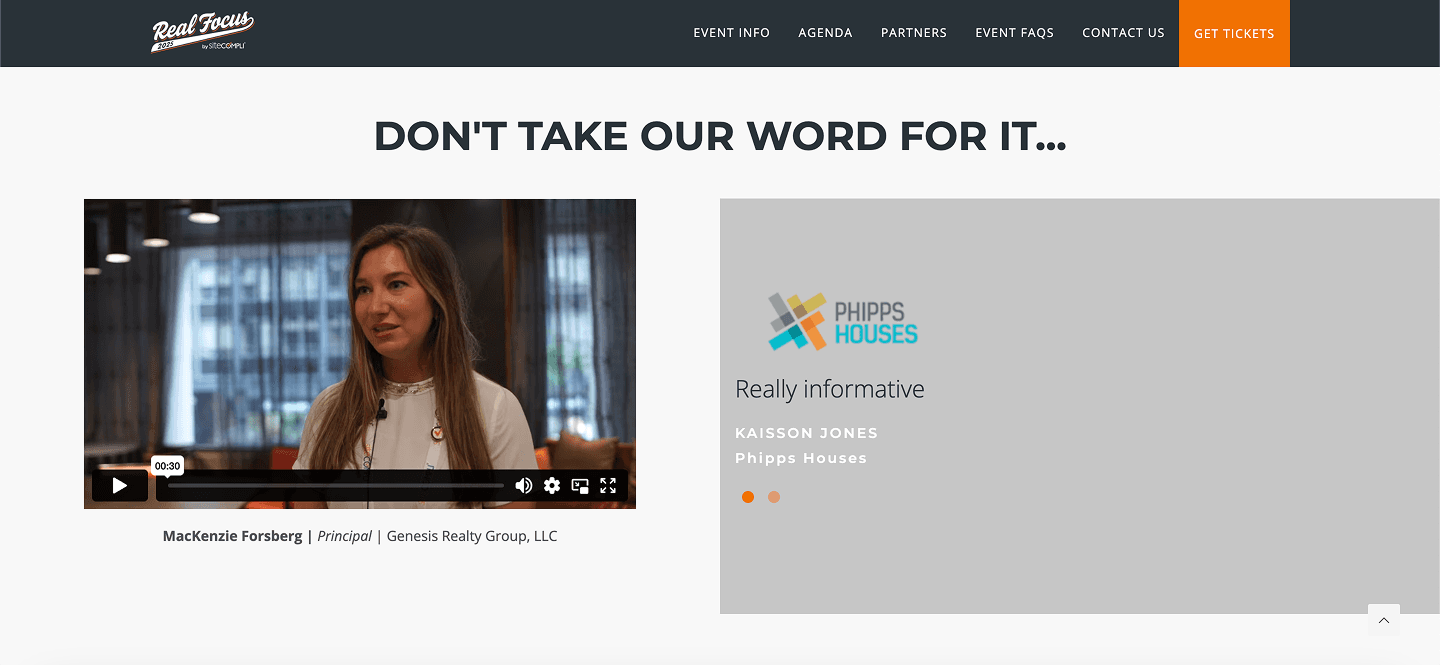This screenshot has height=665, width=1440.
Task: Click the Kaisson Jones testimonial name
Action: [x=806, y=433]
